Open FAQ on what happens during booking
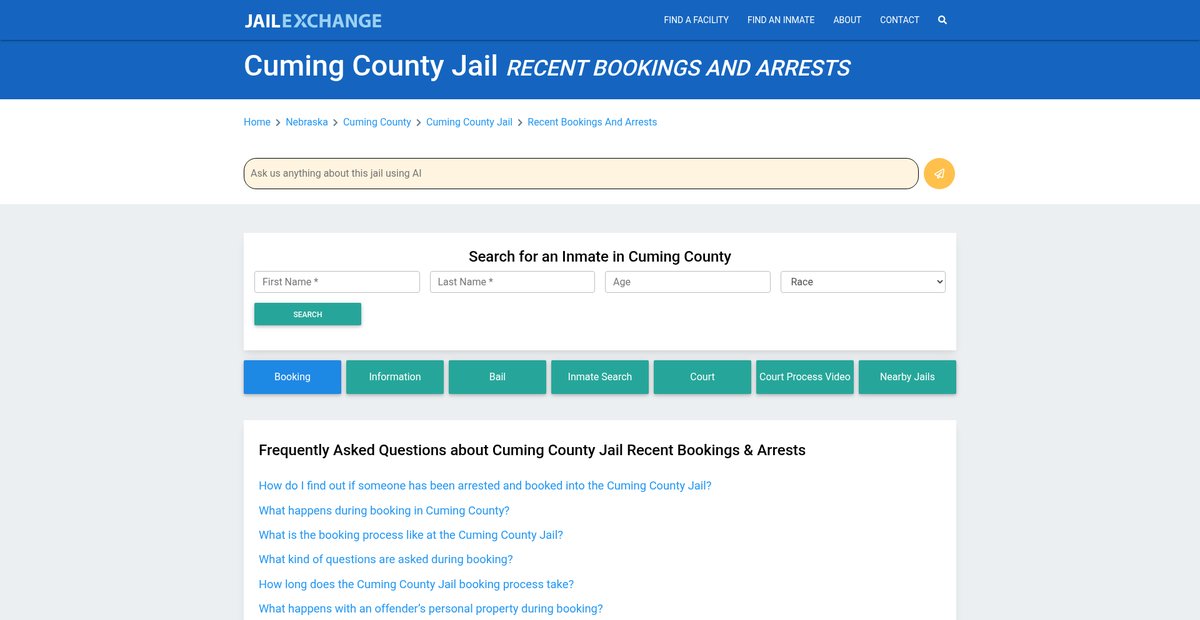 (x=384, y=510)
